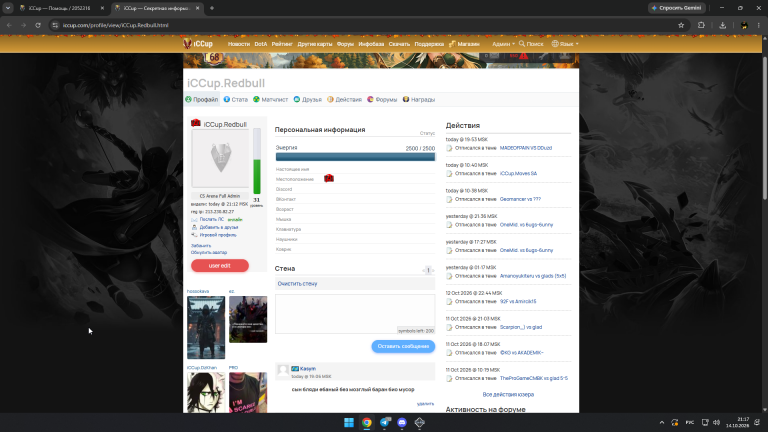Open the Scarpion_) vs glad thread link

click(521, 327)
